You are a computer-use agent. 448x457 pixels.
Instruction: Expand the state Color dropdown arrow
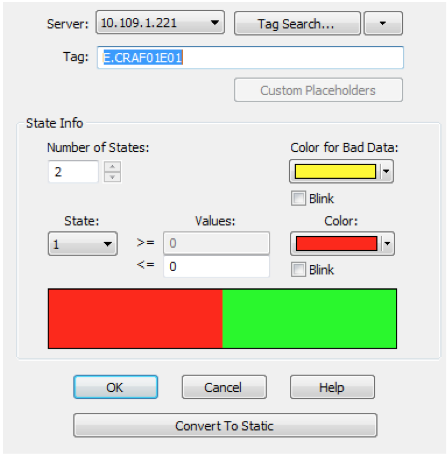coord(387,244)
